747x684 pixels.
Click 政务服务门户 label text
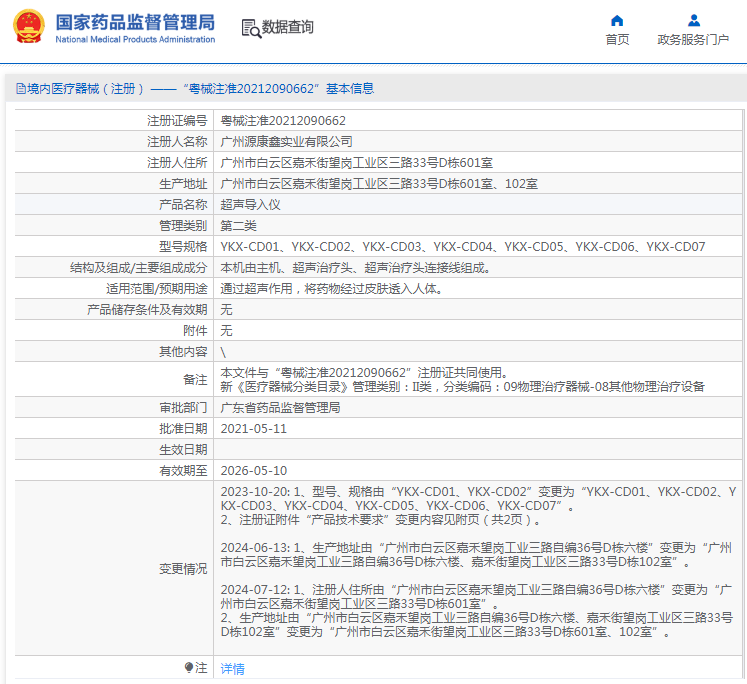point(693,40)
